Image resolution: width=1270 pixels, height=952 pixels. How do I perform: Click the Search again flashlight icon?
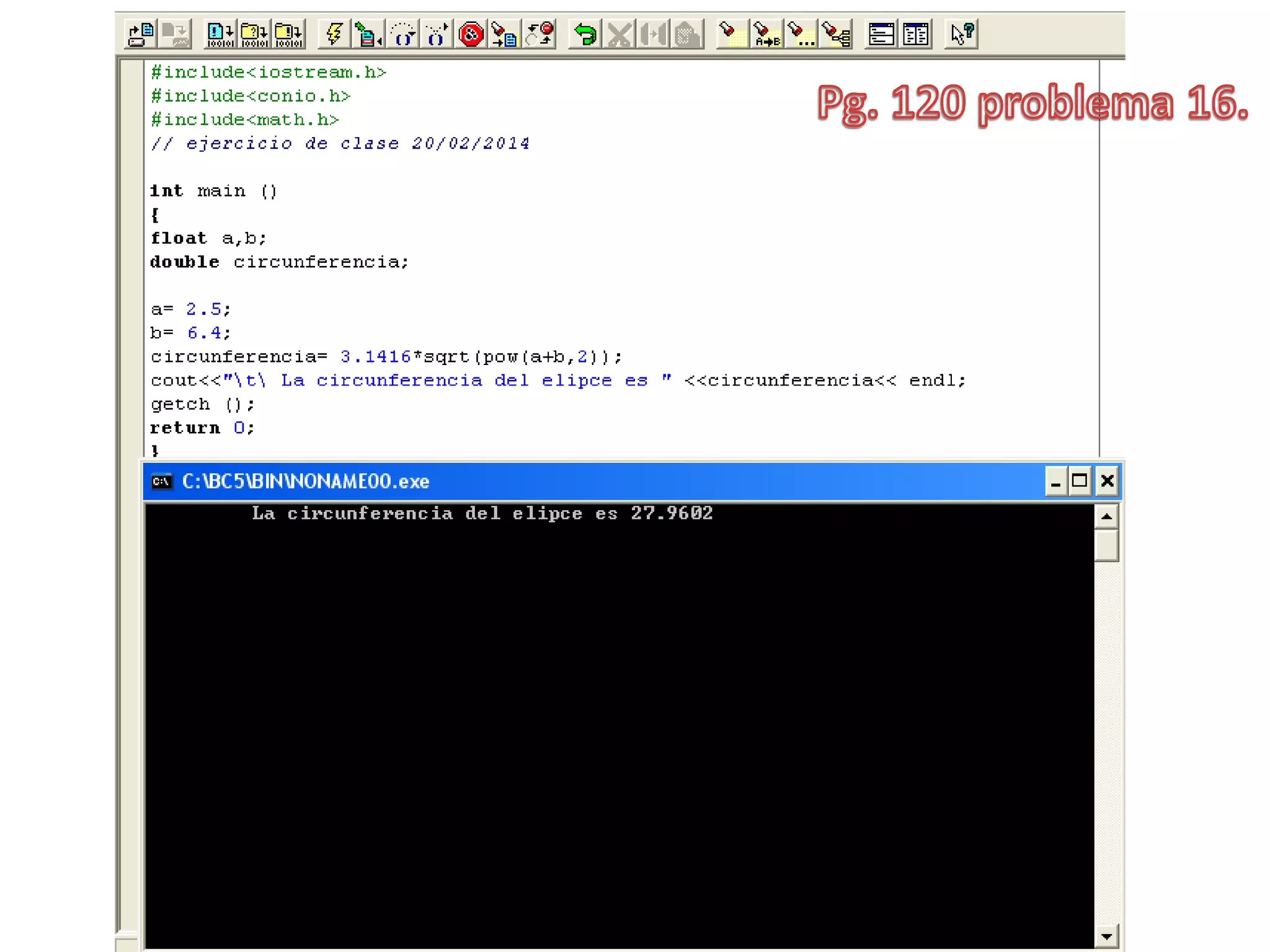(x=801, y=34)
